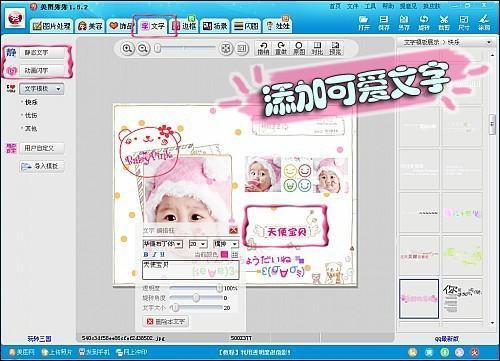The image size is (500, 361).
Task: Open the font name dropdown
Action: click(x=163, y=244)
